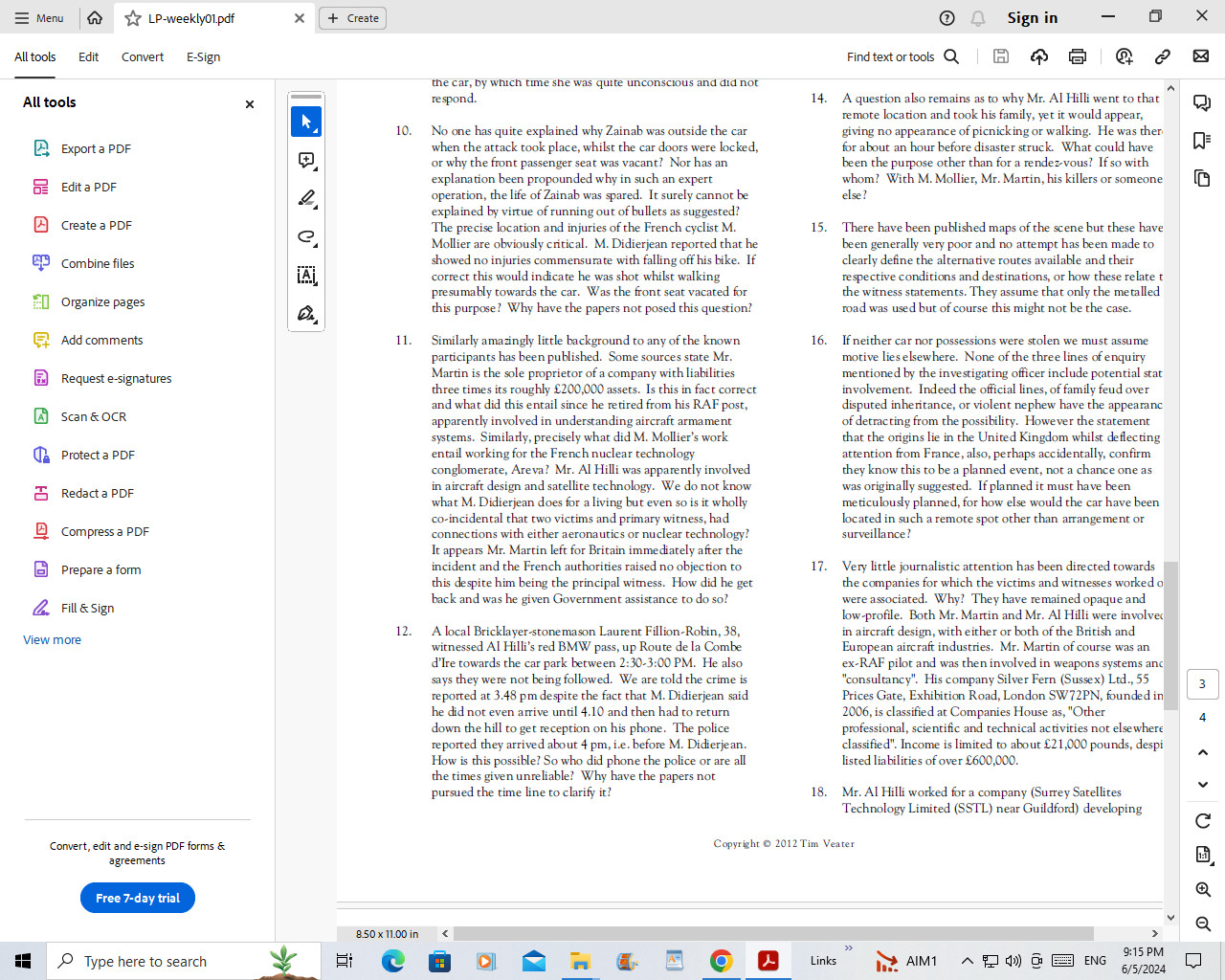This screenshot has height=980, width=1225.
Task: Choose the Add text box tool
Action: [306, 275]
